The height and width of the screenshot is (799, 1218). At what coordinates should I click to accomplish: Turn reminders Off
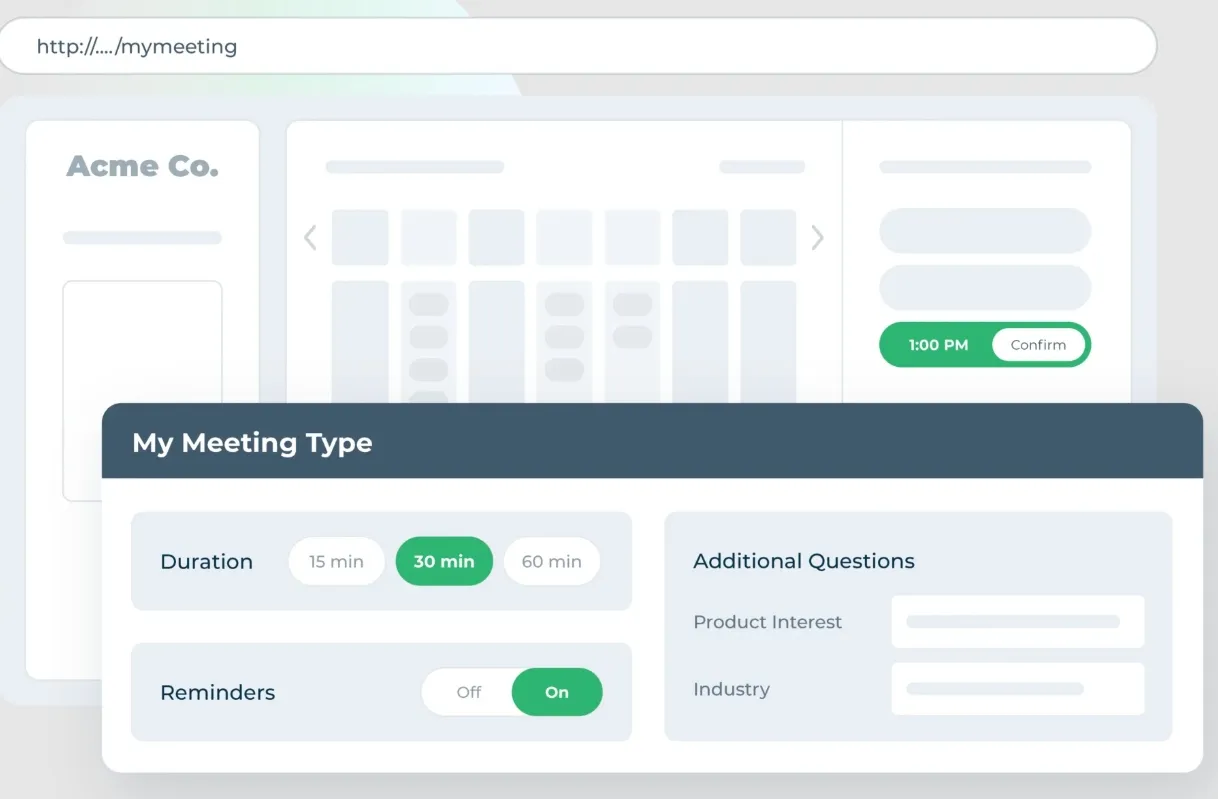(468, 692)
